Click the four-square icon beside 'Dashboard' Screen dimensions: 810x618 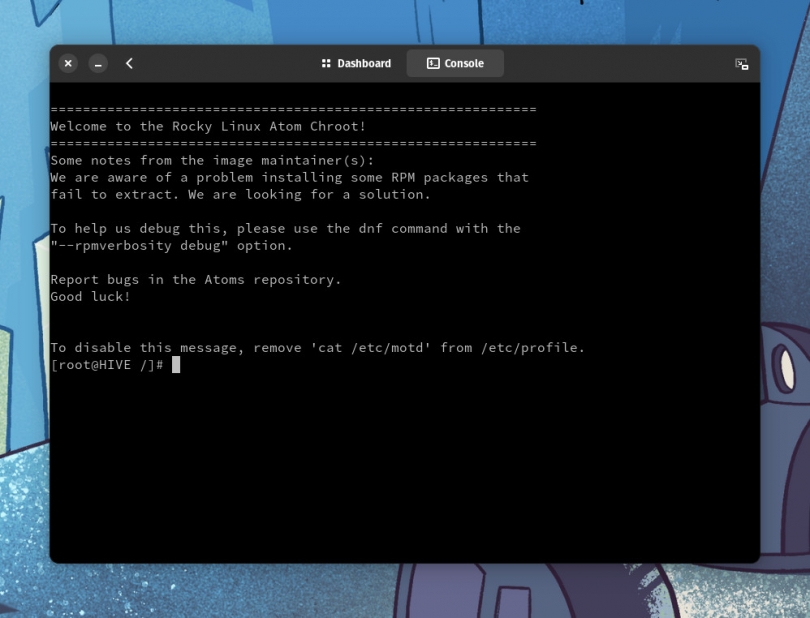[325, 63]
